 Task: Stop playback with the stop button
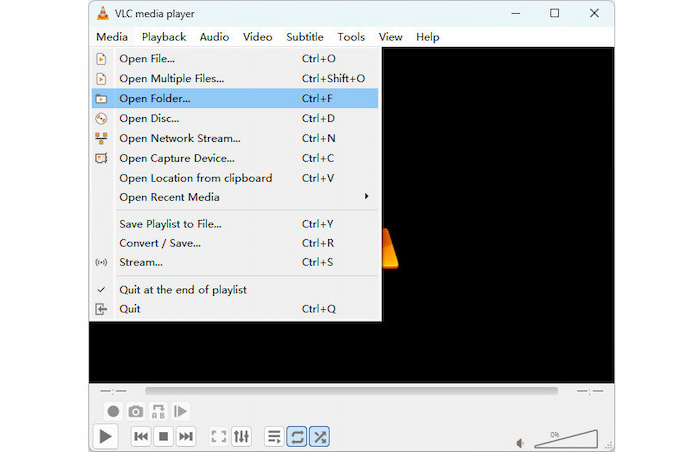(x=163, y=436)
